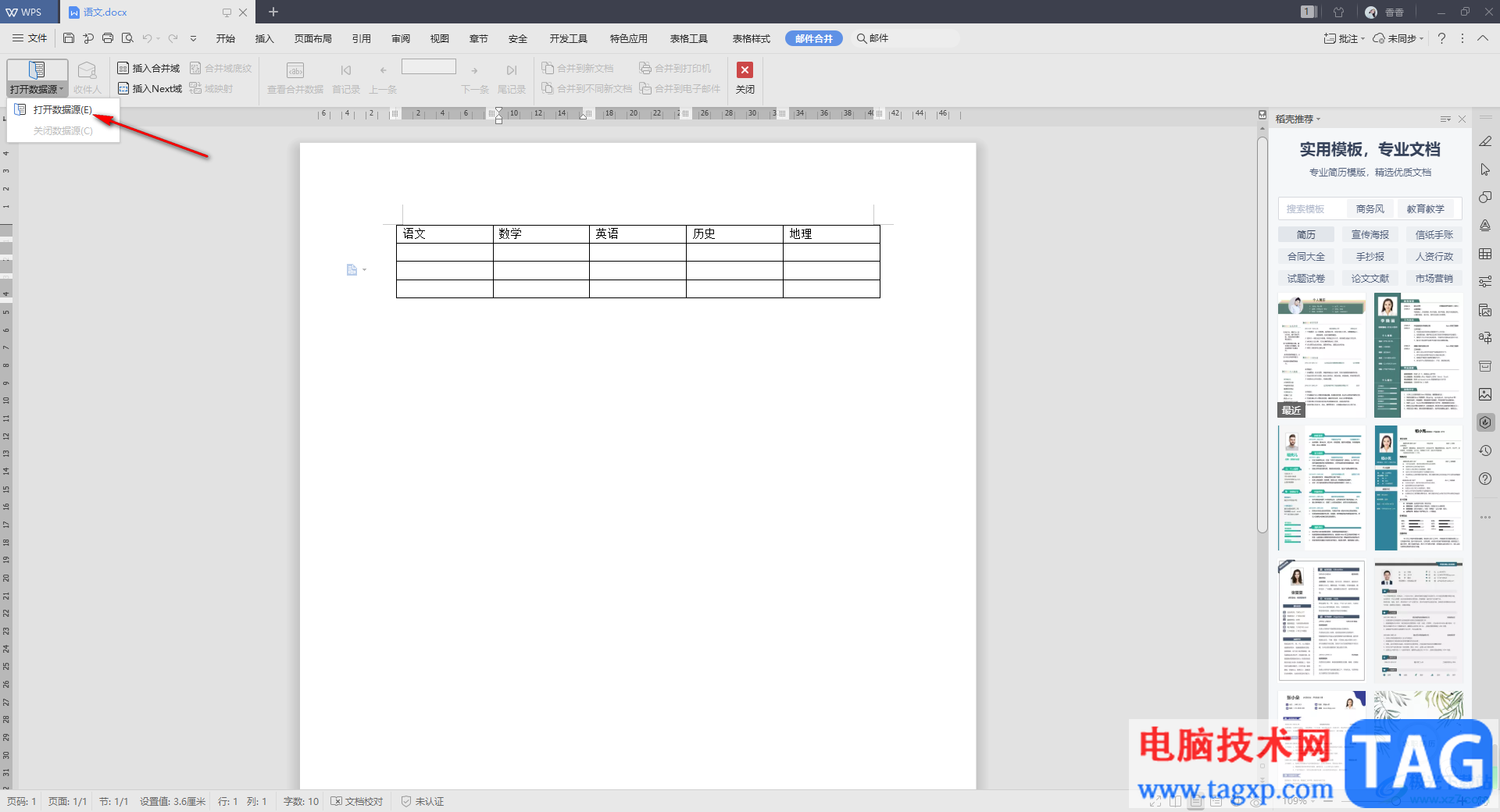Open the resume template thumbnail labeled 最近
The height and width of the screenshot is (812, 1500).
pos(1322,356)
